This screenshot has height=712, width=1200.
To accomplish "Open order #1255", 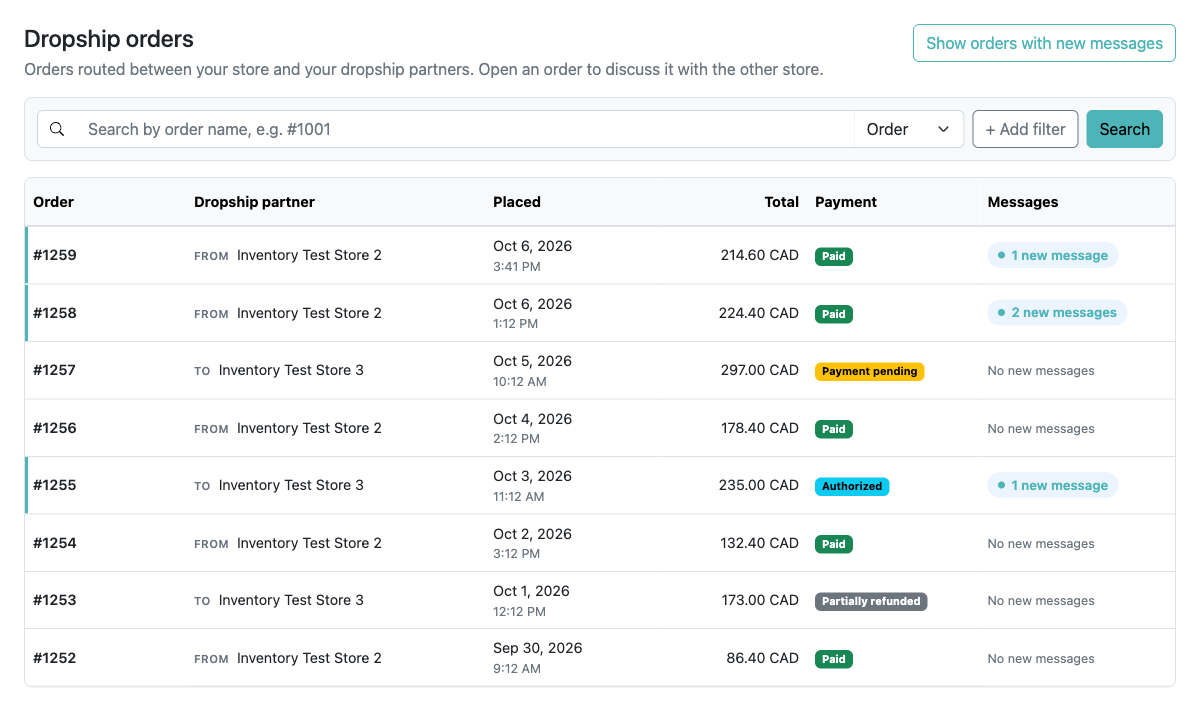I will (x=55, y=485).
